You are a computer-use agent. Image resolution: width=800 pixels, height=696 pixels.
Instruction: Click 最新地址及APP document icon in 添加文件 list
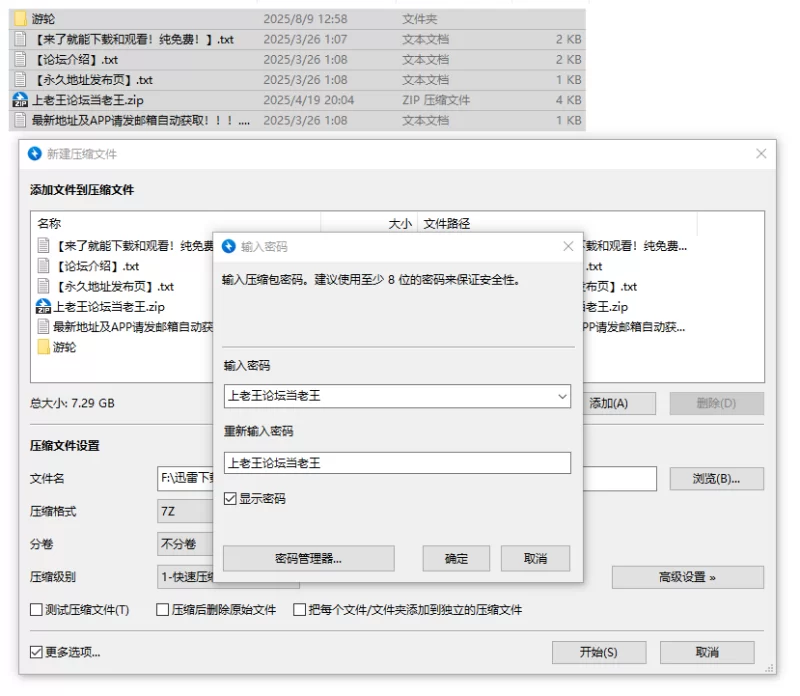43,327
